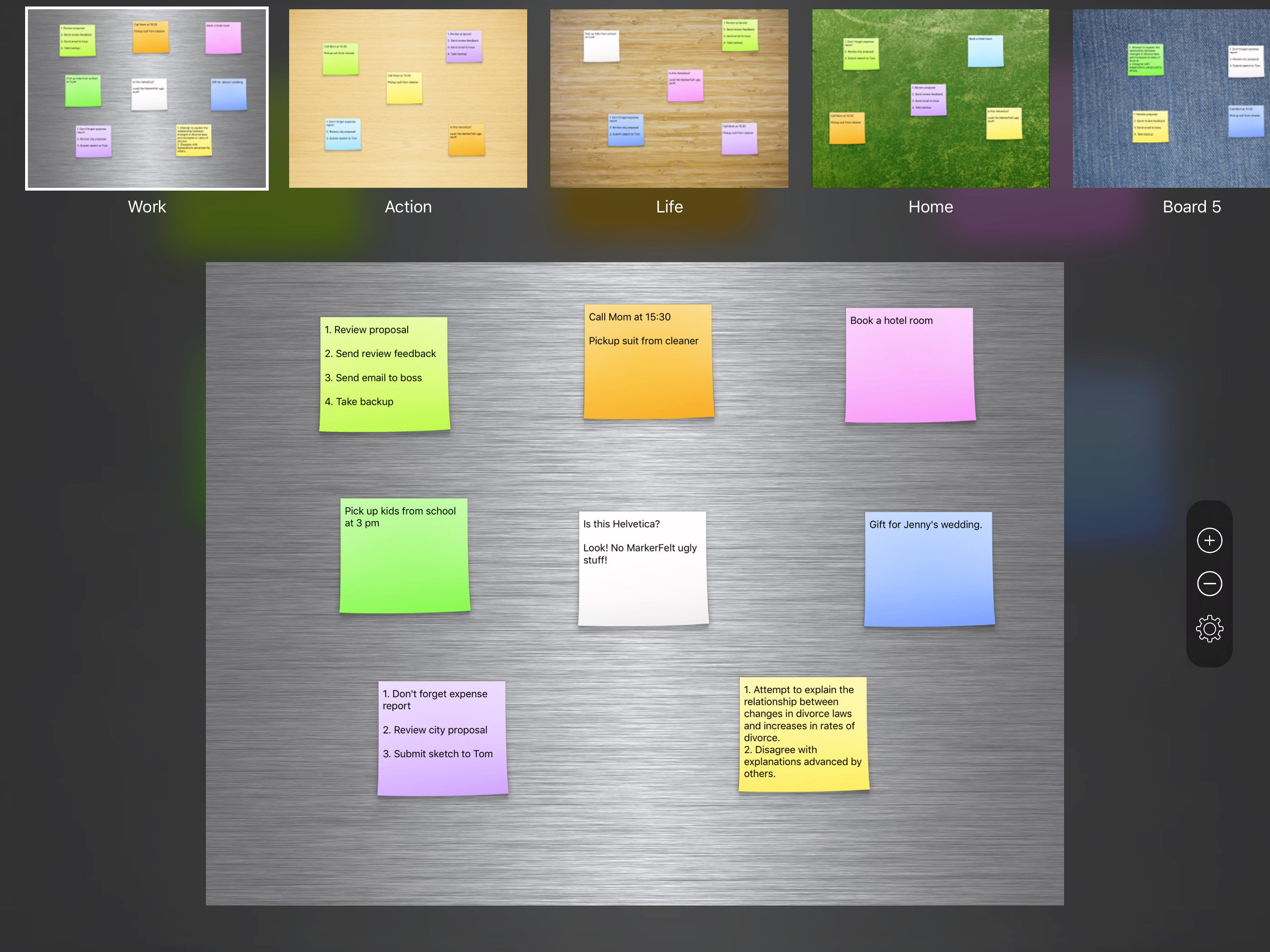1270x952 pixels.
Task: Open the settings gear icon
Action: tap(1209, 629)
